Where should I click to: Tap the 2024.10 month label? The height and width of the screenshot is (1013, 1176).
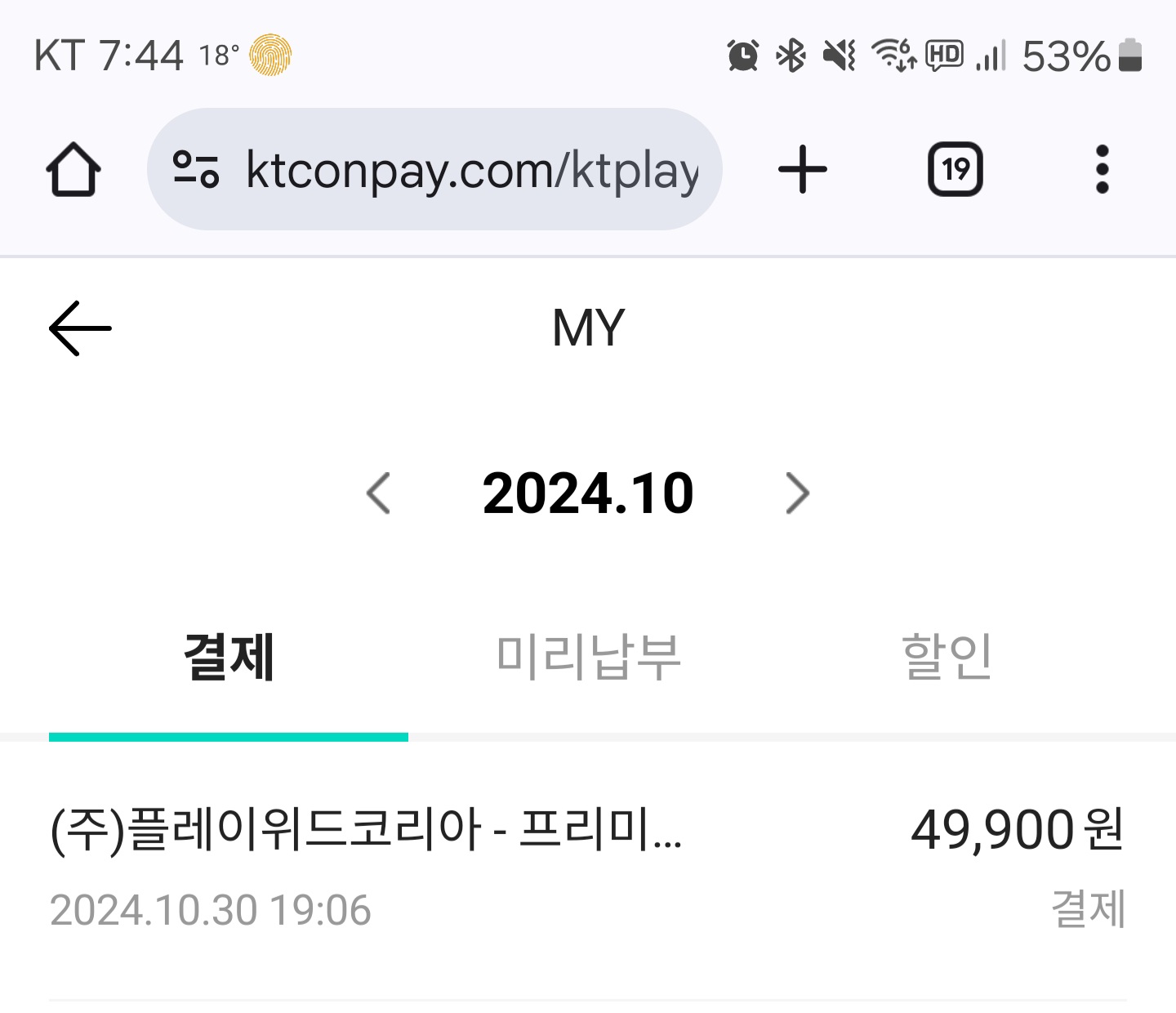(588, 493)
